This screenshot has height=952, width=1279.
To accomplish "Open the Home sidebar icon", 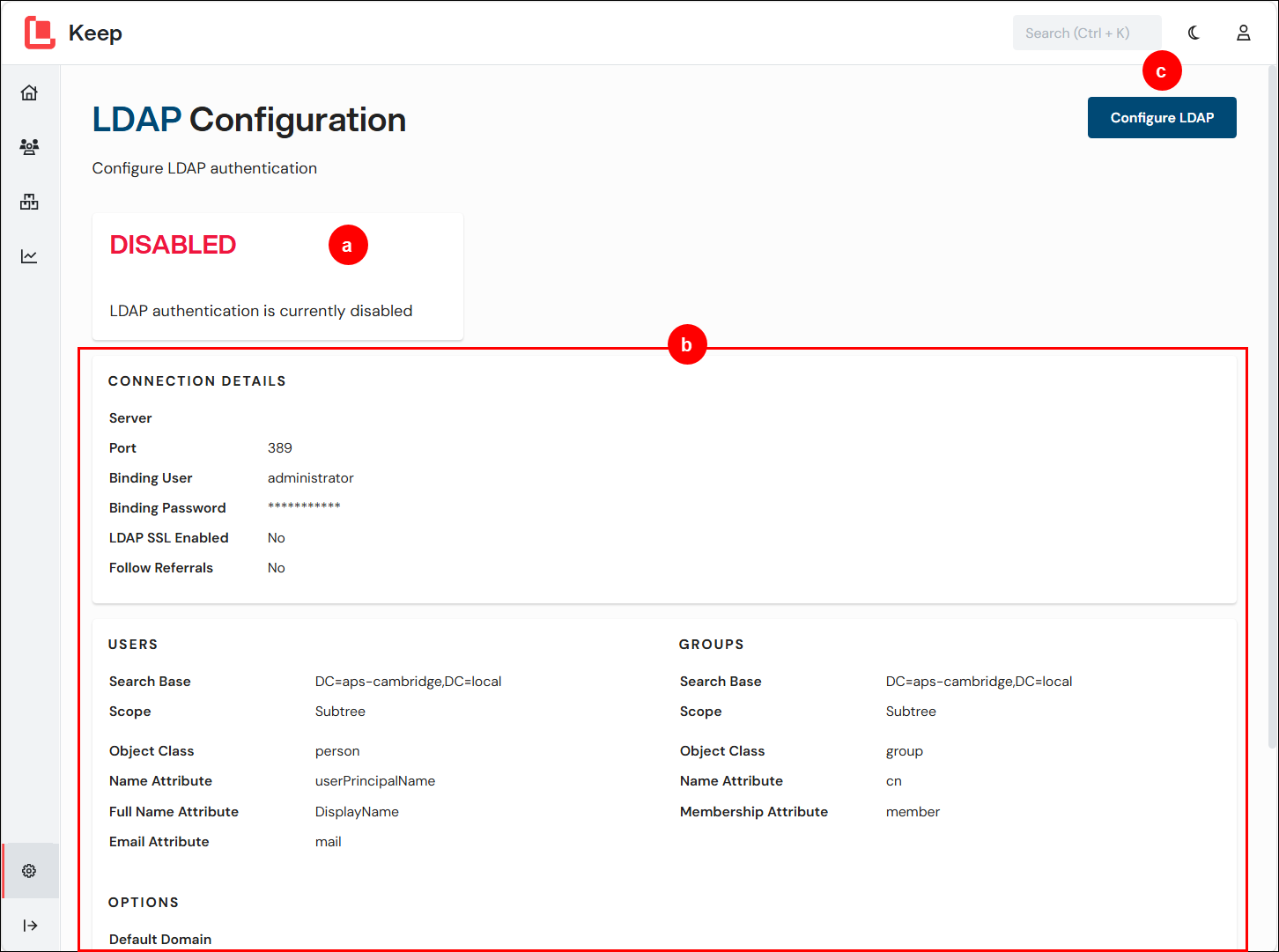I will pos(29,92).
